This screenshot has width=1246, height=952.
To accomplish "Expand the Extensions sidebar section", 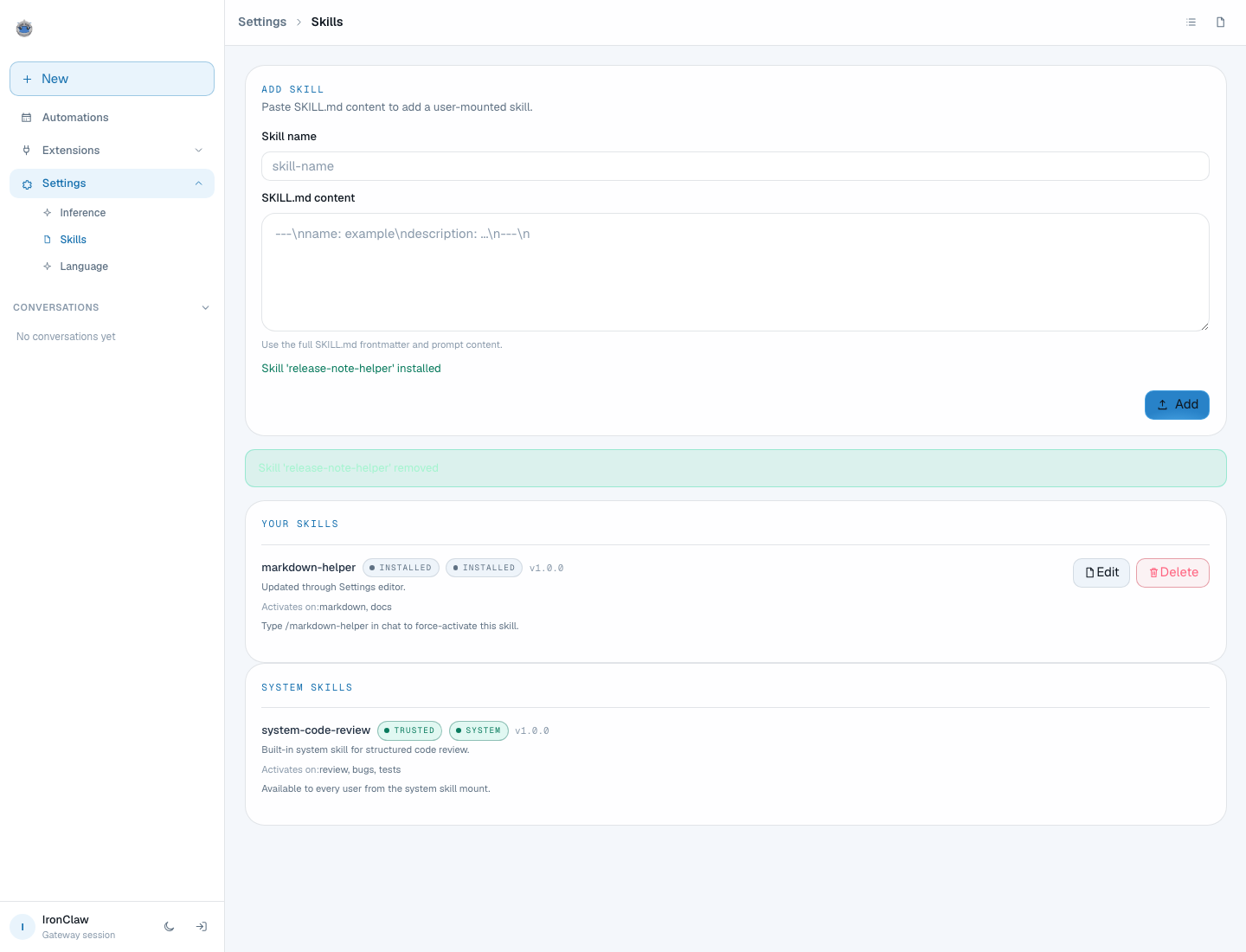I will pos(112,151).
